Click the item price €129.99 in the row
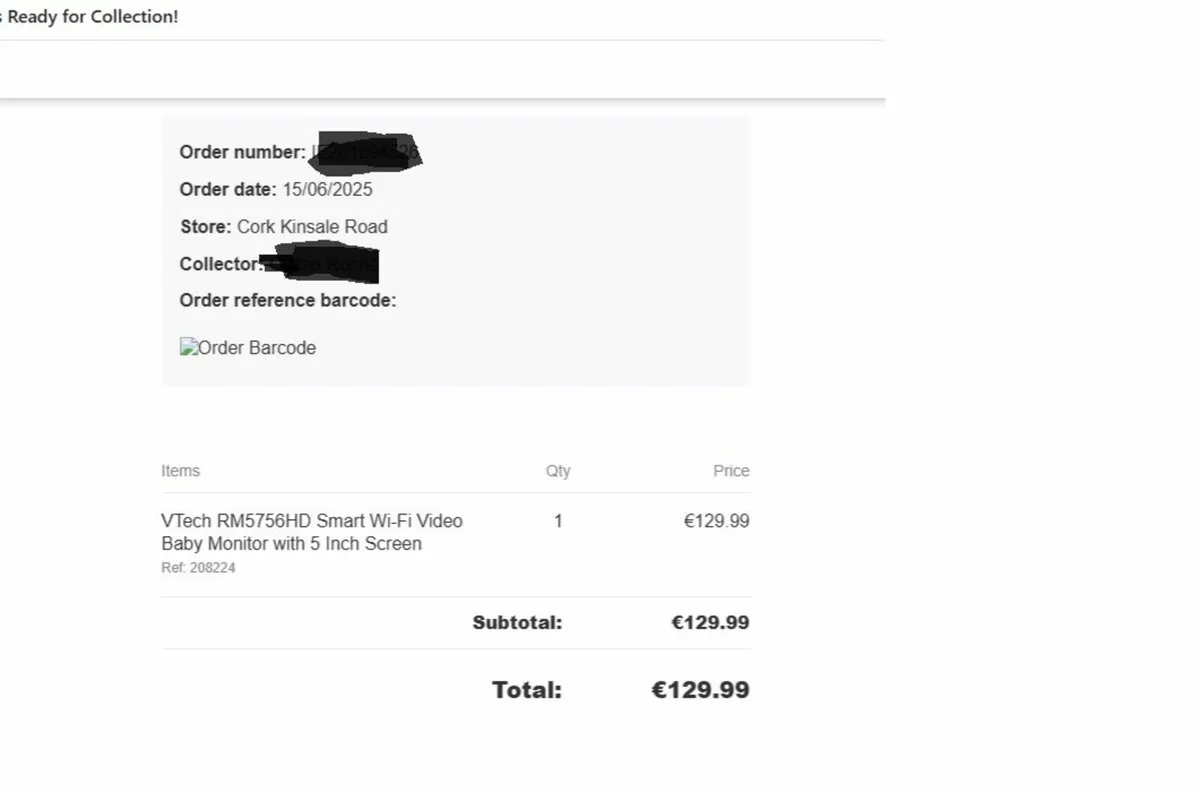1200x792 pixels. click(716, 521)
